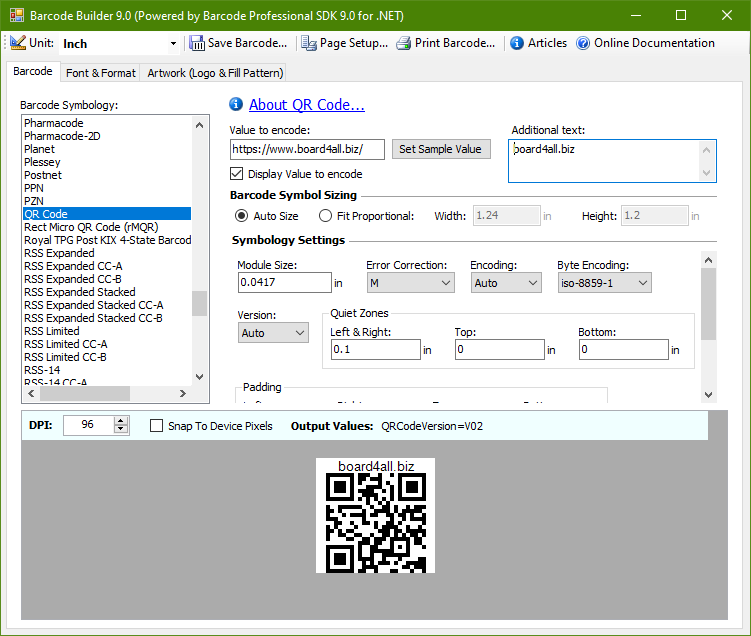Click the Articles info icon
The height and width of the screenshot is (636, 751).
(x=517, y=43)
